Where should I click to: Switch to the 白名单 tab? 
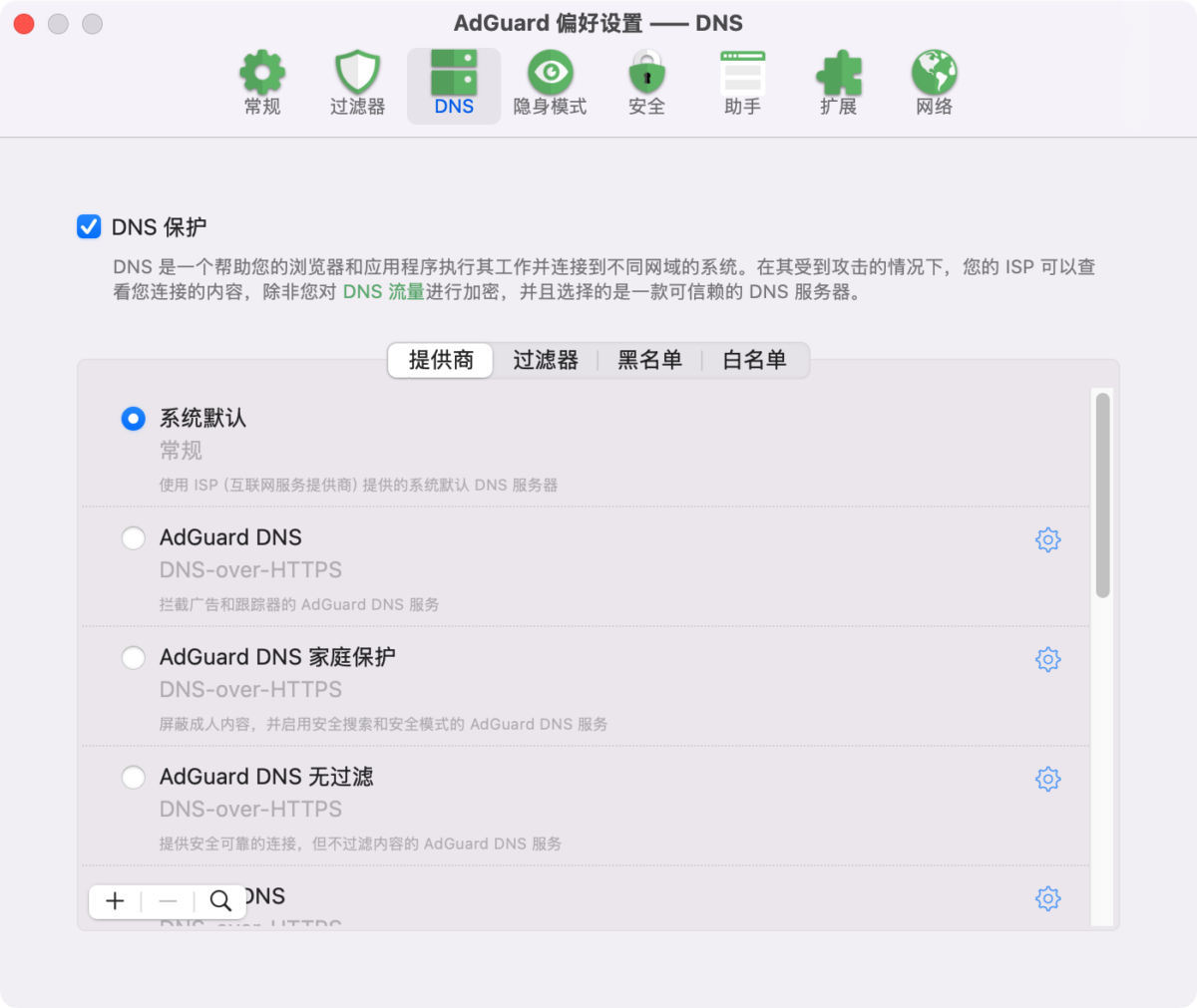tap(755, 360)
